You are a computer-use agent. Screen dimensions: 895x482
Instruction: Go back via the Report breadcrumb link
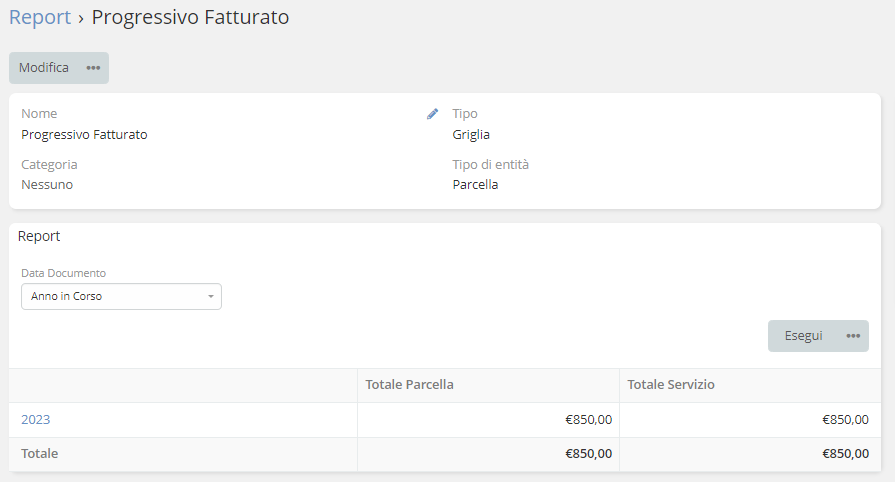coord(40,17)
